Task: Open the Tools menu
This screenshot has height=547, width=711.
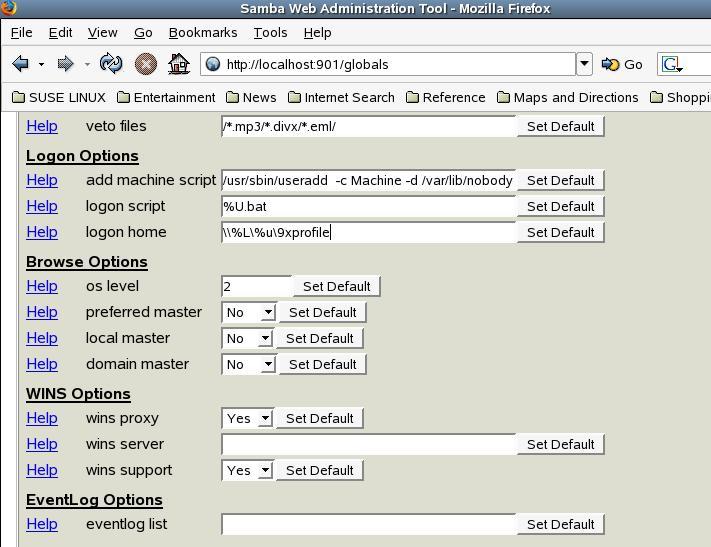Action: [x=270, y=33]
